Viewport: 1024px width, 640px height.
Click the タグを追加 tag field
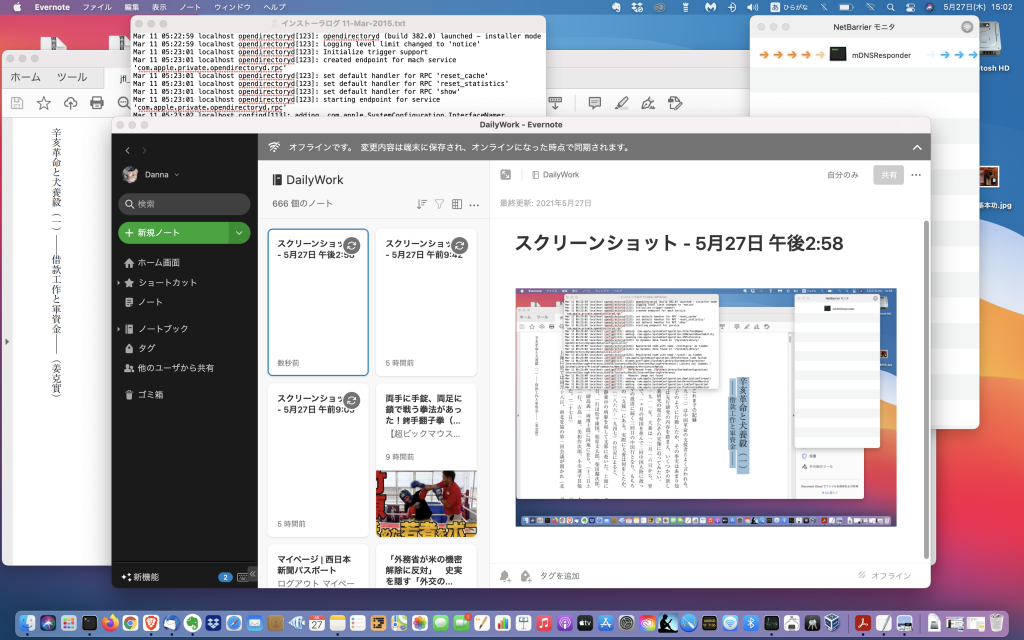pos(560,576)
